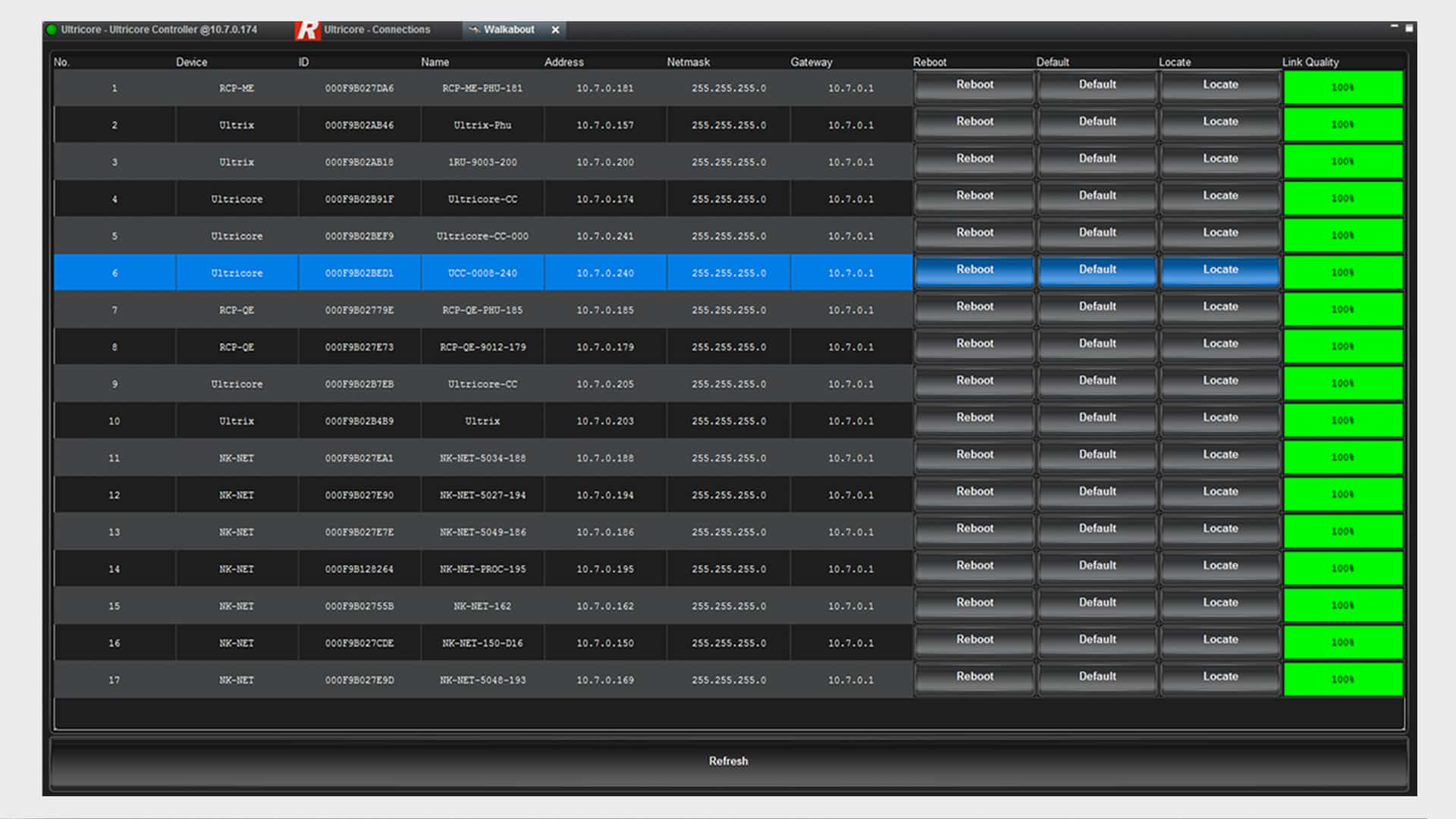The width and height of the screenshot is (1456, 819).
Task: Locate the 1RU-9003-200 device
Action: coord(1220,159)
